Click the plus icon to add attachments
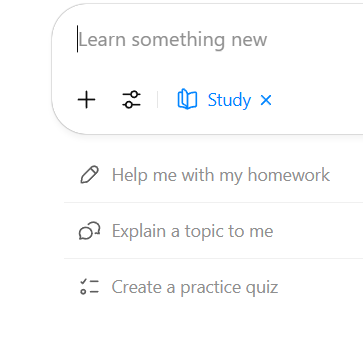The width and height of the screenshot is (363, 361). (87, 100)
